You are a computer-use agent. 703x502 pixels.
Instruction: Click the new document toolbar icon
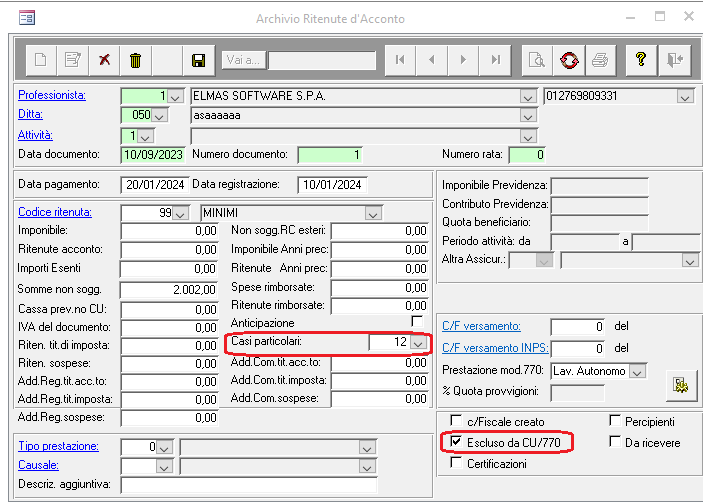41,60
